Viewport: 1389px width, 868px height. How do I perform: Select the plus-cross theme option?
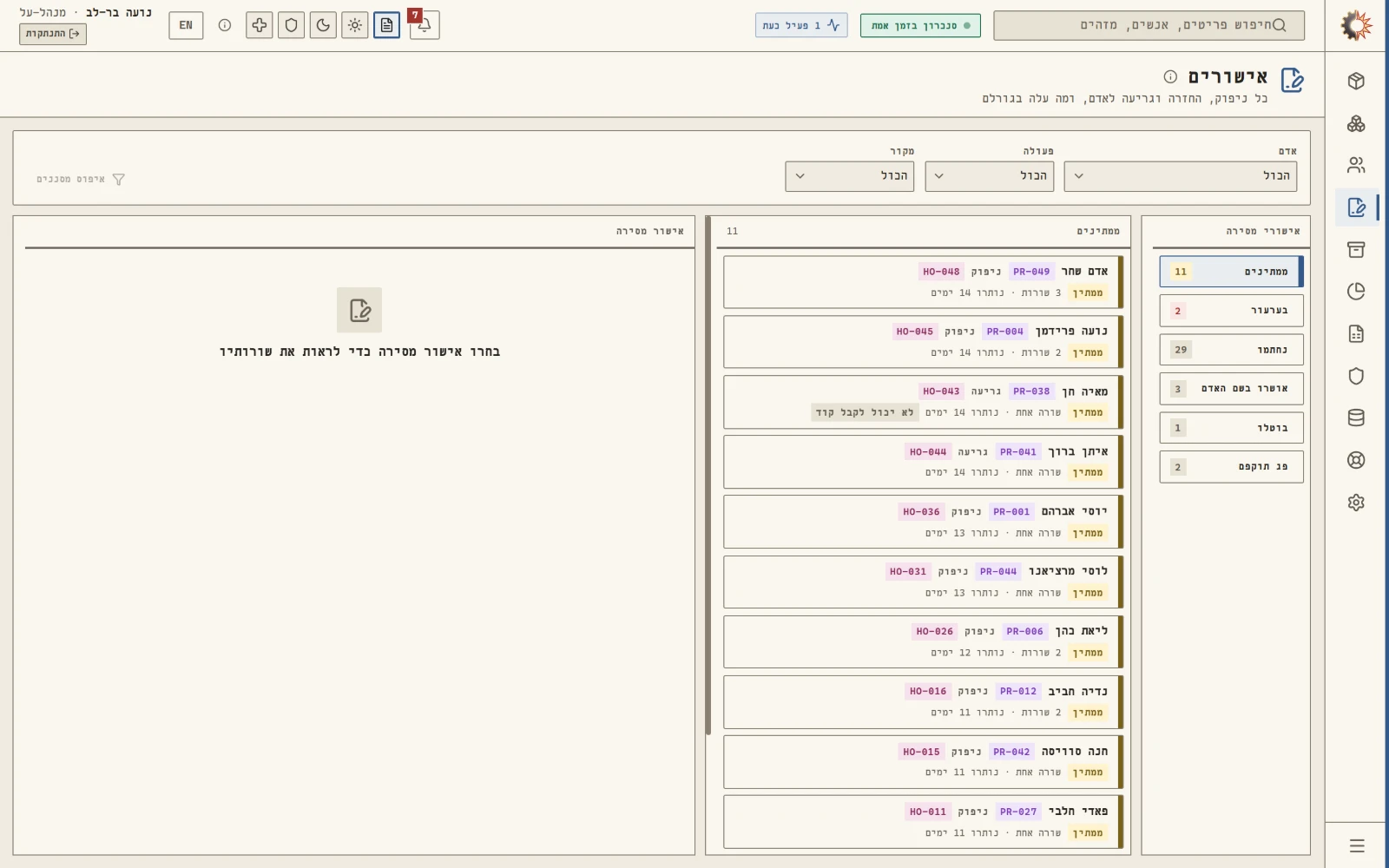(x=260, y=25)
